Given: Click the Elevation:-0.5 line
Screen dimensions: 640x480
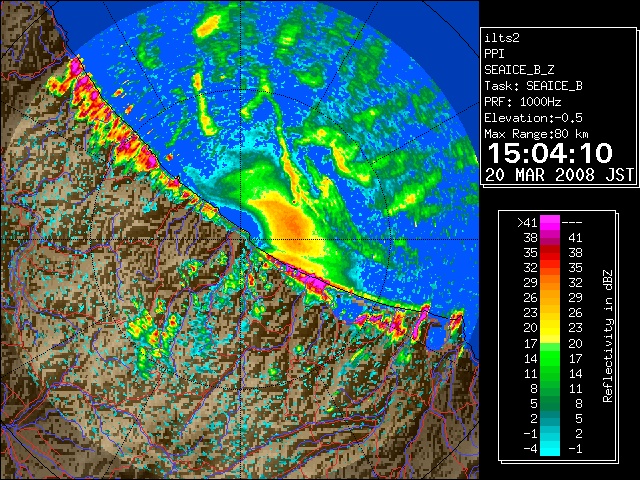Looking at the screenshot, I should click(533, 118).
